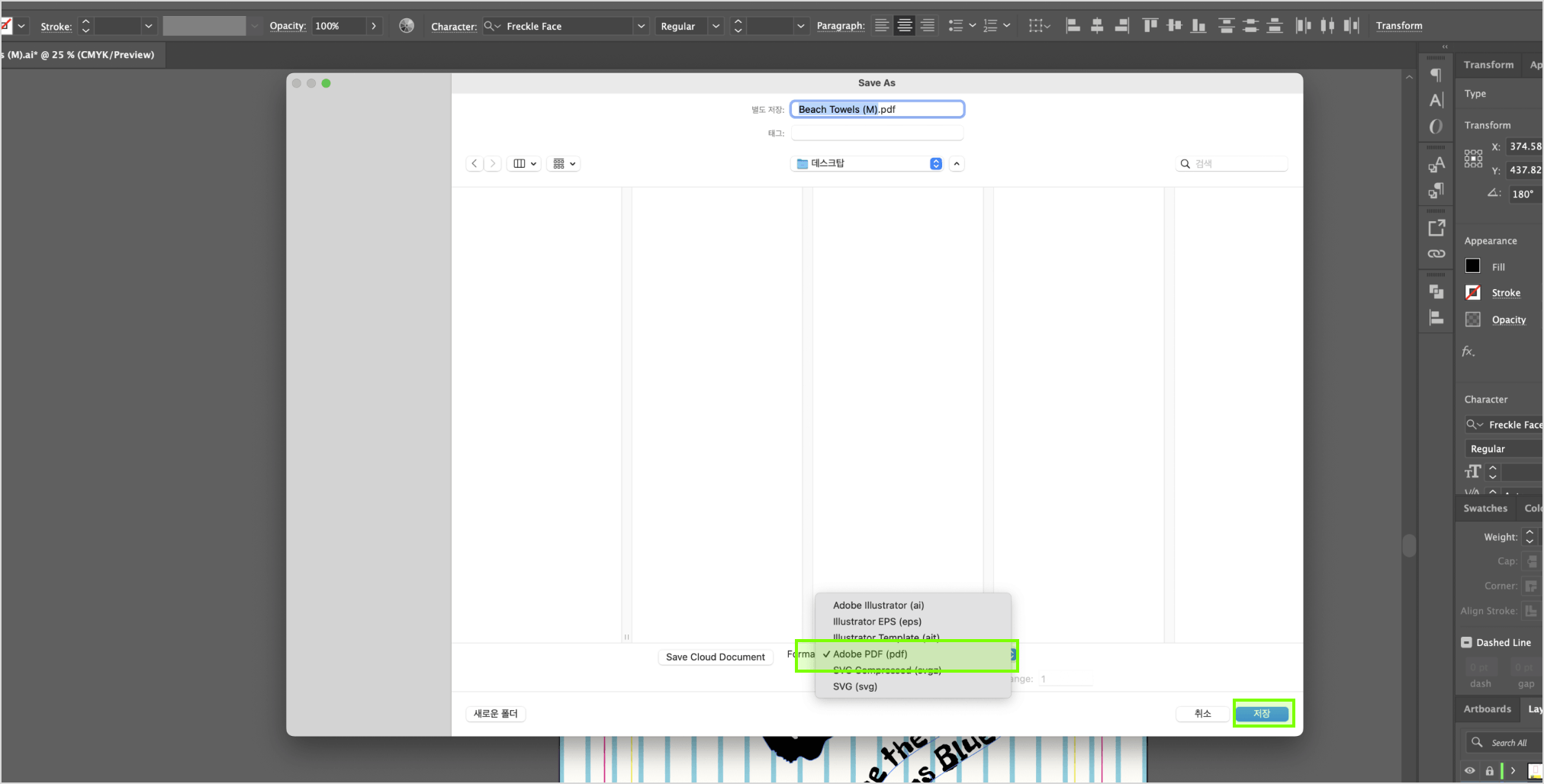Open the Align panel icon in dock

(x=1436, y=318)
